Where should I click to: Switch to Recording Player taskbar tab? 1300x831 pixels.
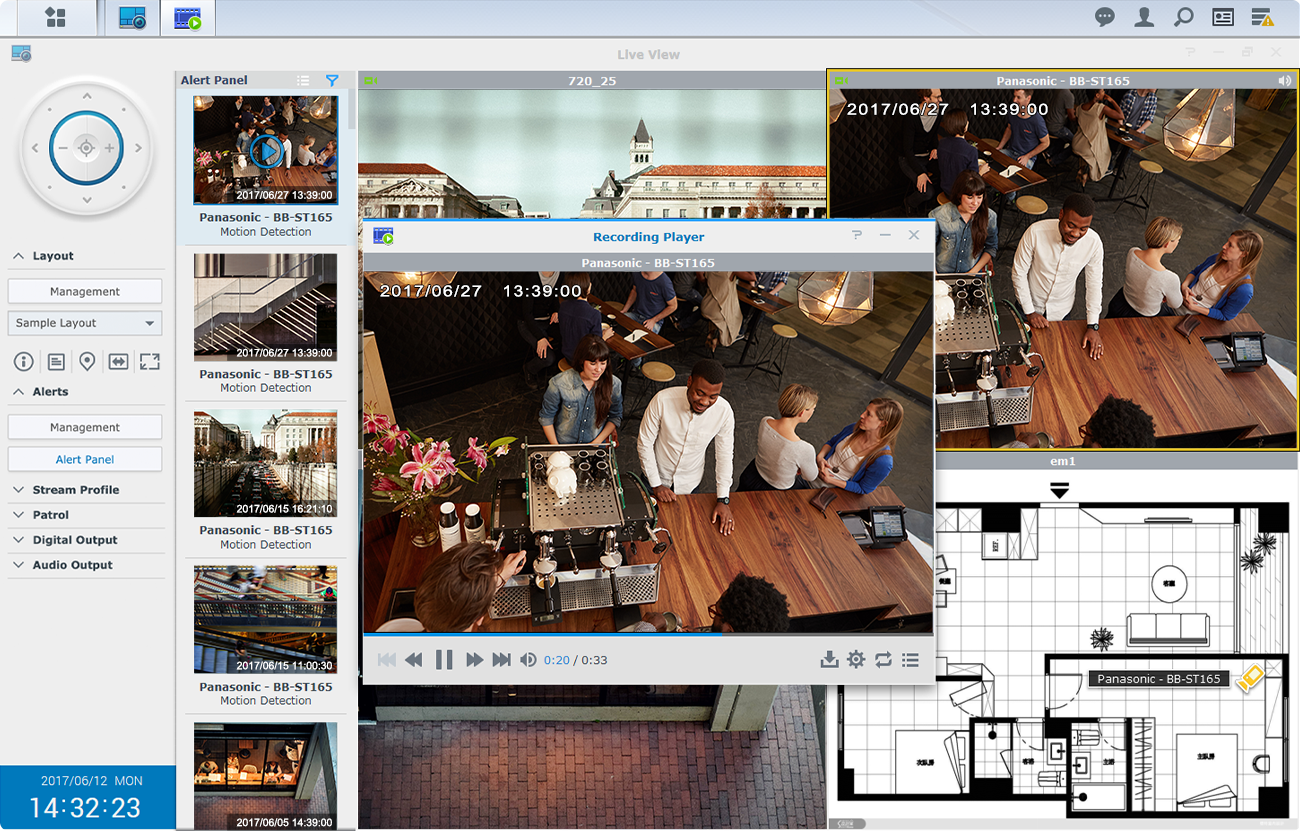tap(187, 18)
